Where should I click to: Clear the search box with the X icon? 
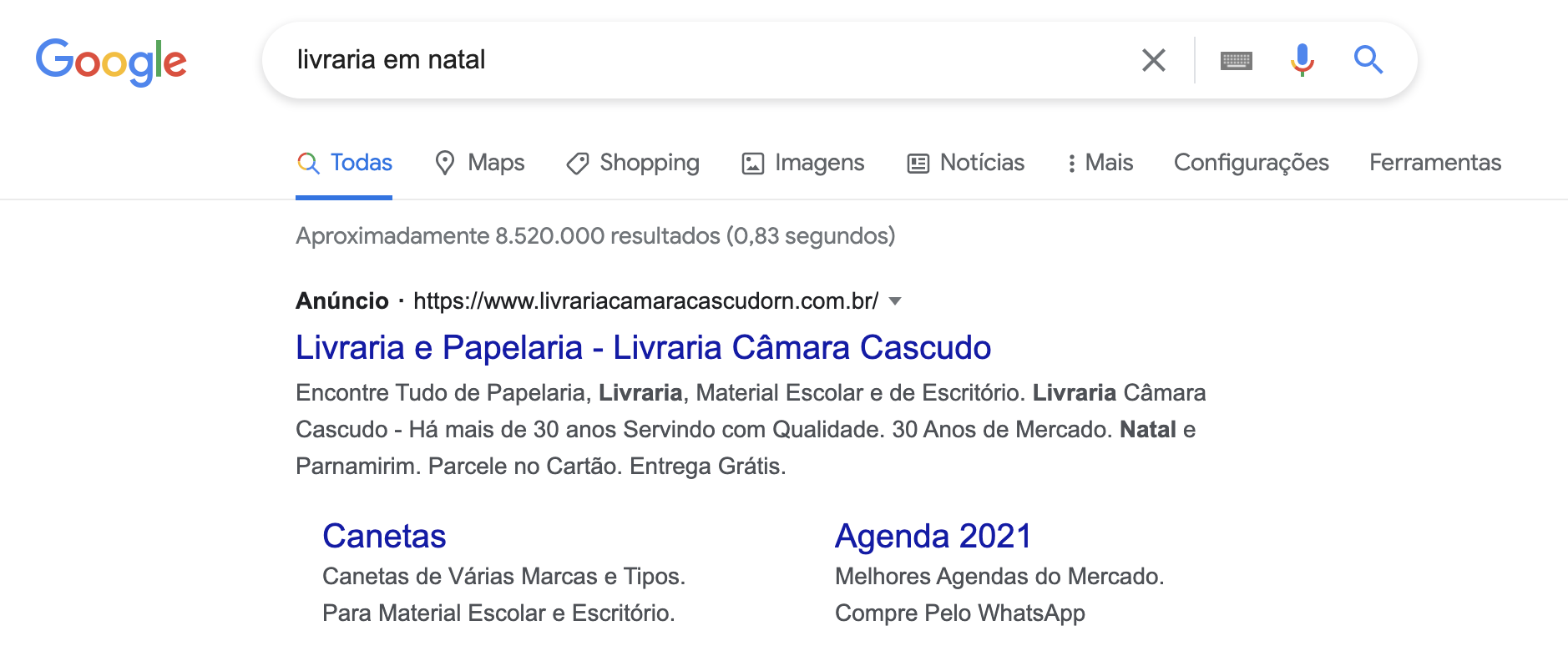[x=1153, y=60]
